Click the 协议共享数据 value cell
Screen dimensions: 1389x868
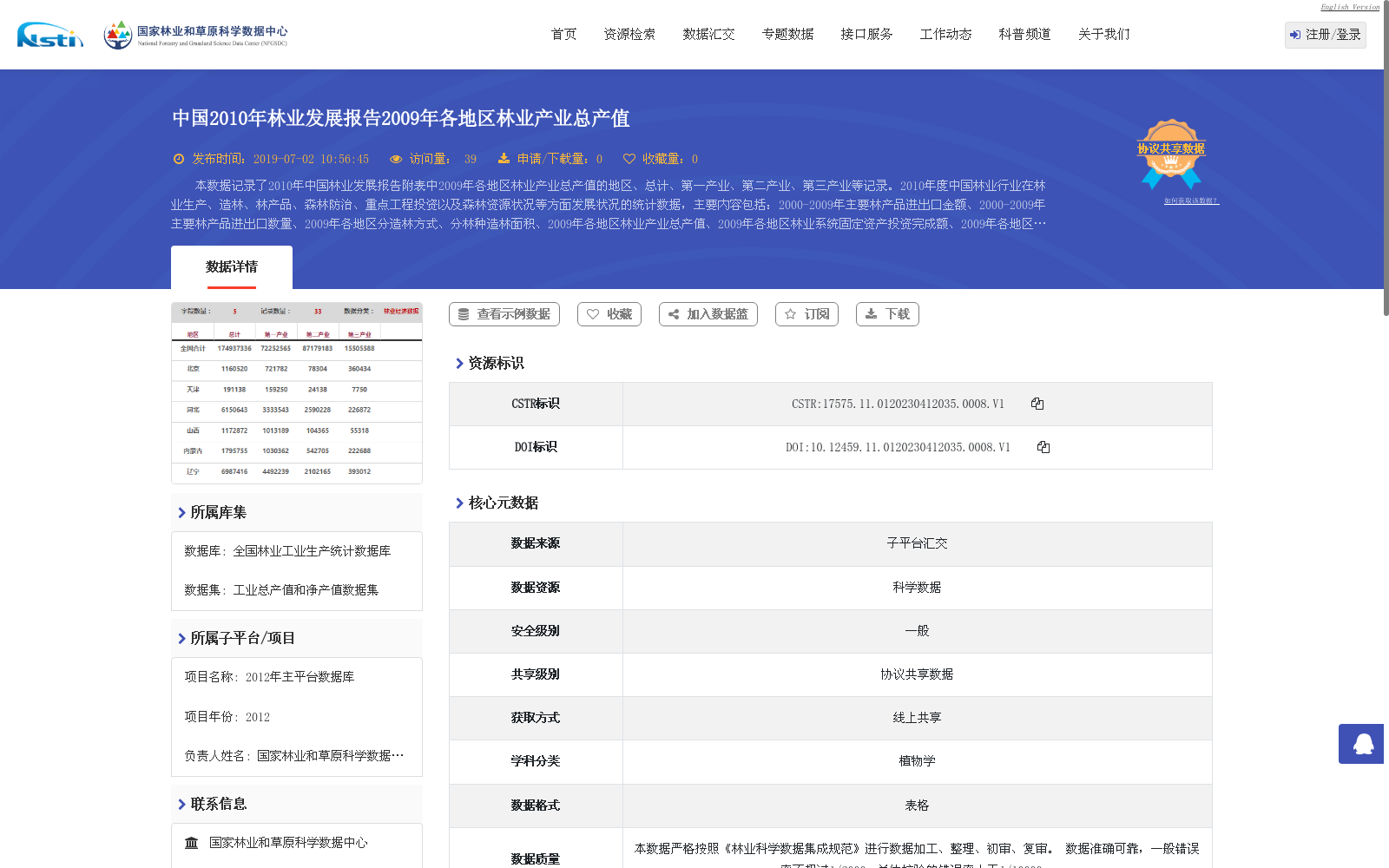coord(918,674)
